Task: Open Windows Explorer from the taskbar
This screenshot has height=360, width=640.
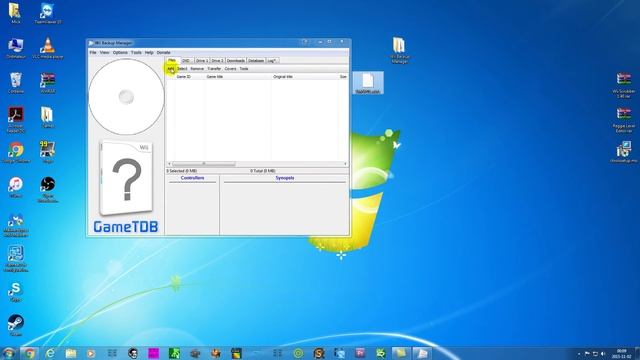Action: (71, 353)
